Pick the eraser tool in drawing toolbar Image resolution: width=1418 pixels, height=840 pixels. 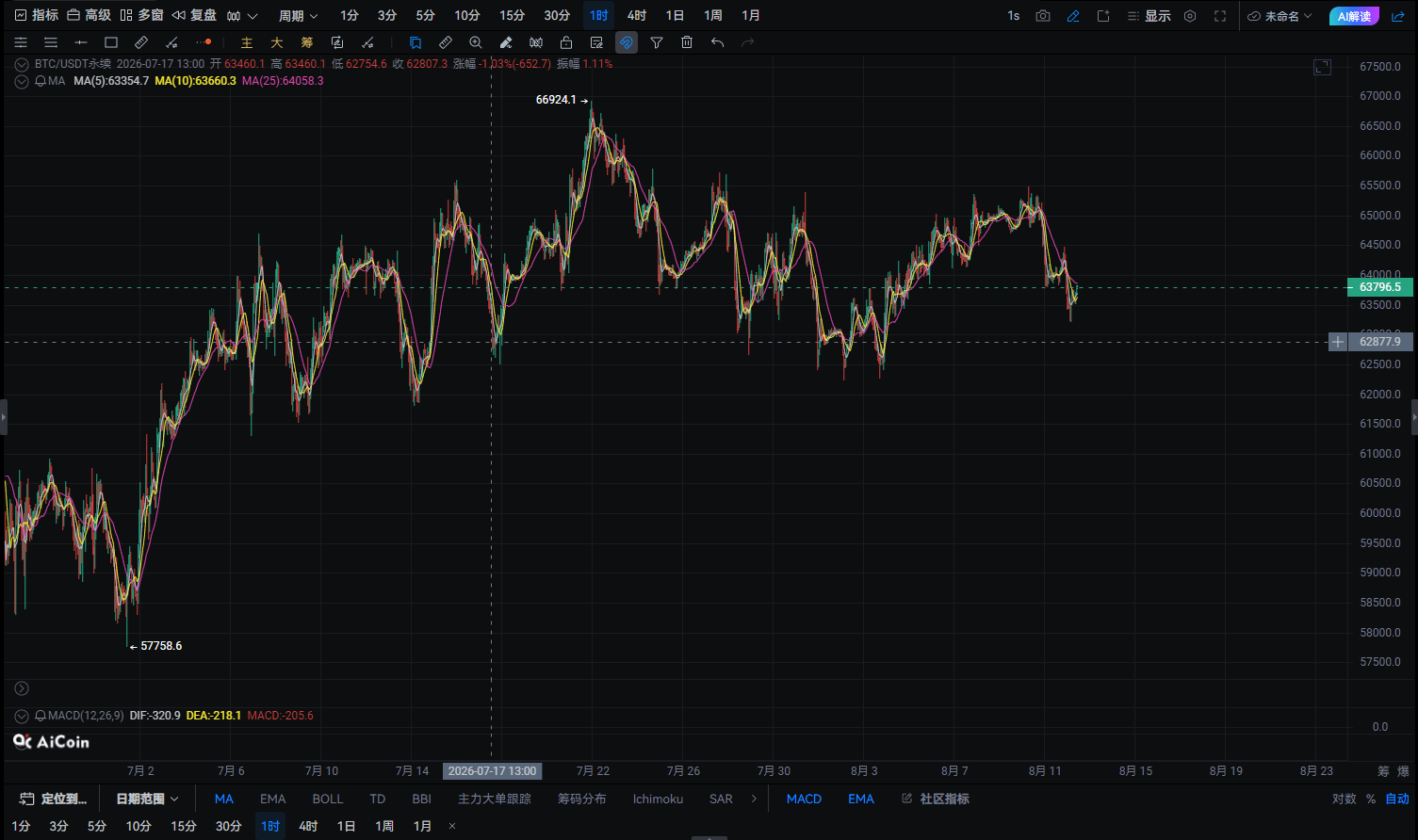pyautogui.click(x=506, y=42)
